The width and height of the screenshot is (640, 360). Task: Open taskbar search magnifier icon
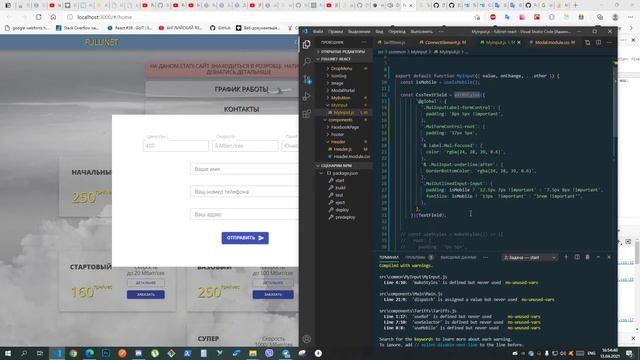click(x=24, y=353)
